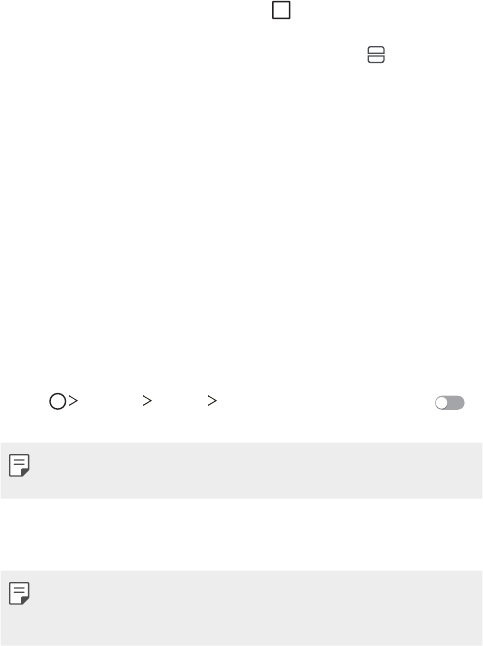Viewport: 483px width, 646px height.
Task: Click the middle chevron in the path row
Action: pyautogui.click(x=147, y=401)
